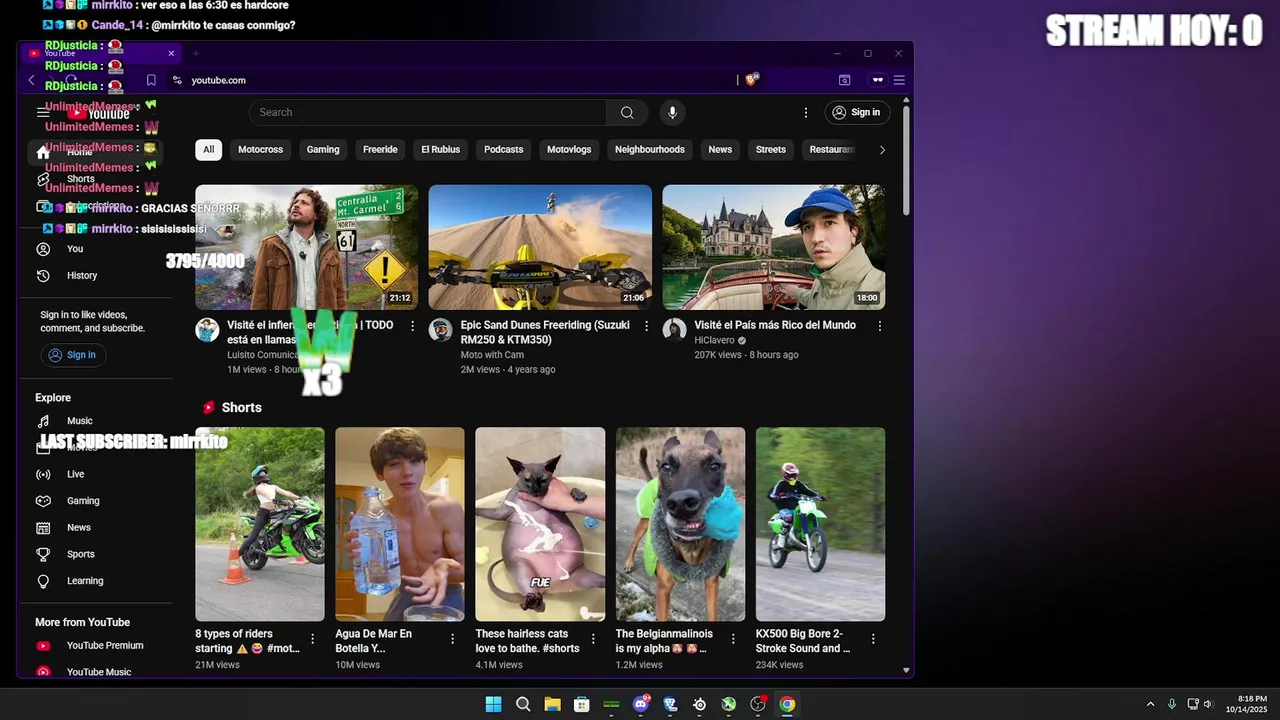The height and width of the screenshot is (720, 1280).
Task: Click the HiClavero channel name link
Action: point(715,340)
